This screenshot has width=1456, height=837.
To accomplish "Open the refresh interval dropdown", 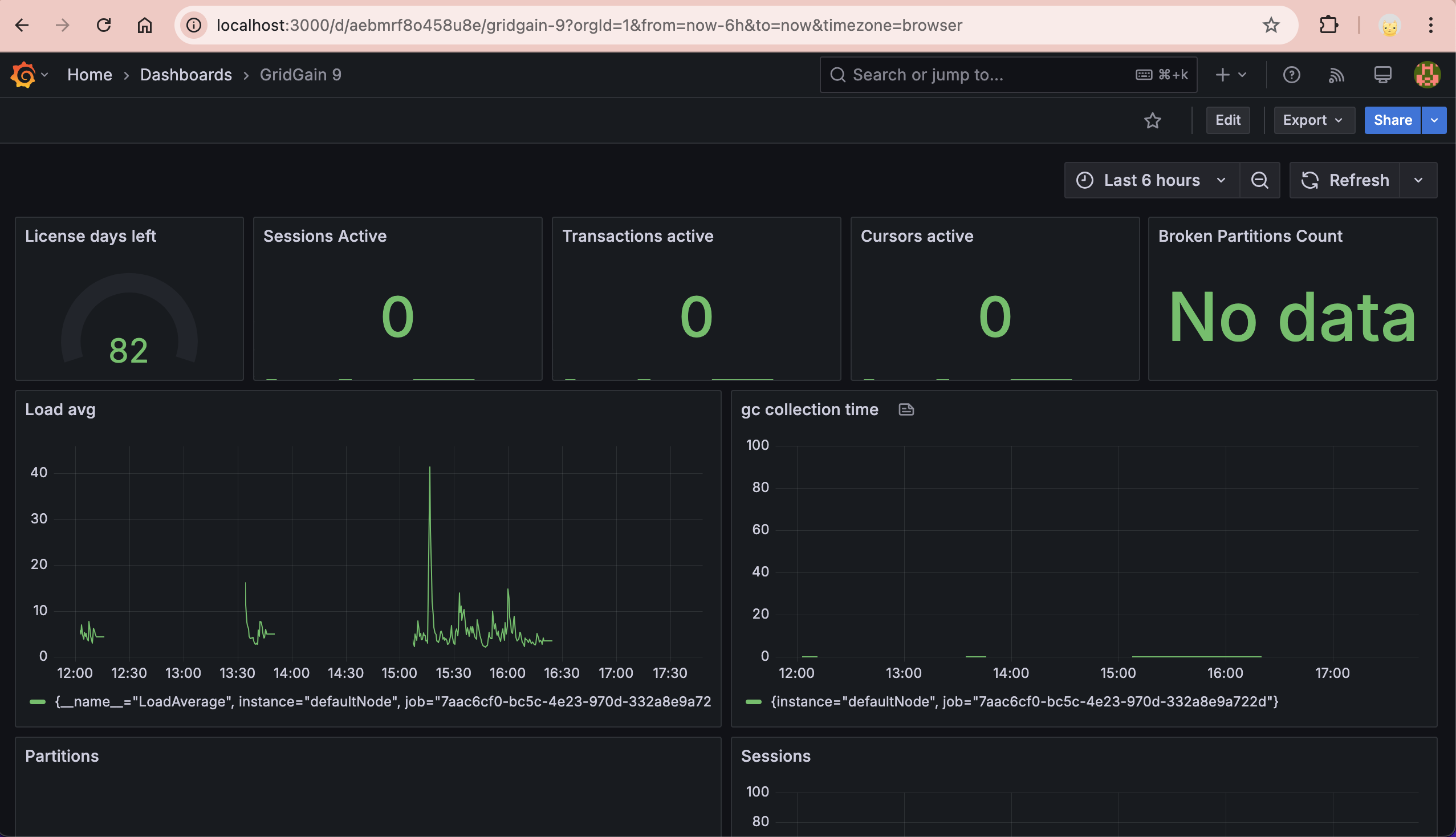I will [x=1418, y=181].
